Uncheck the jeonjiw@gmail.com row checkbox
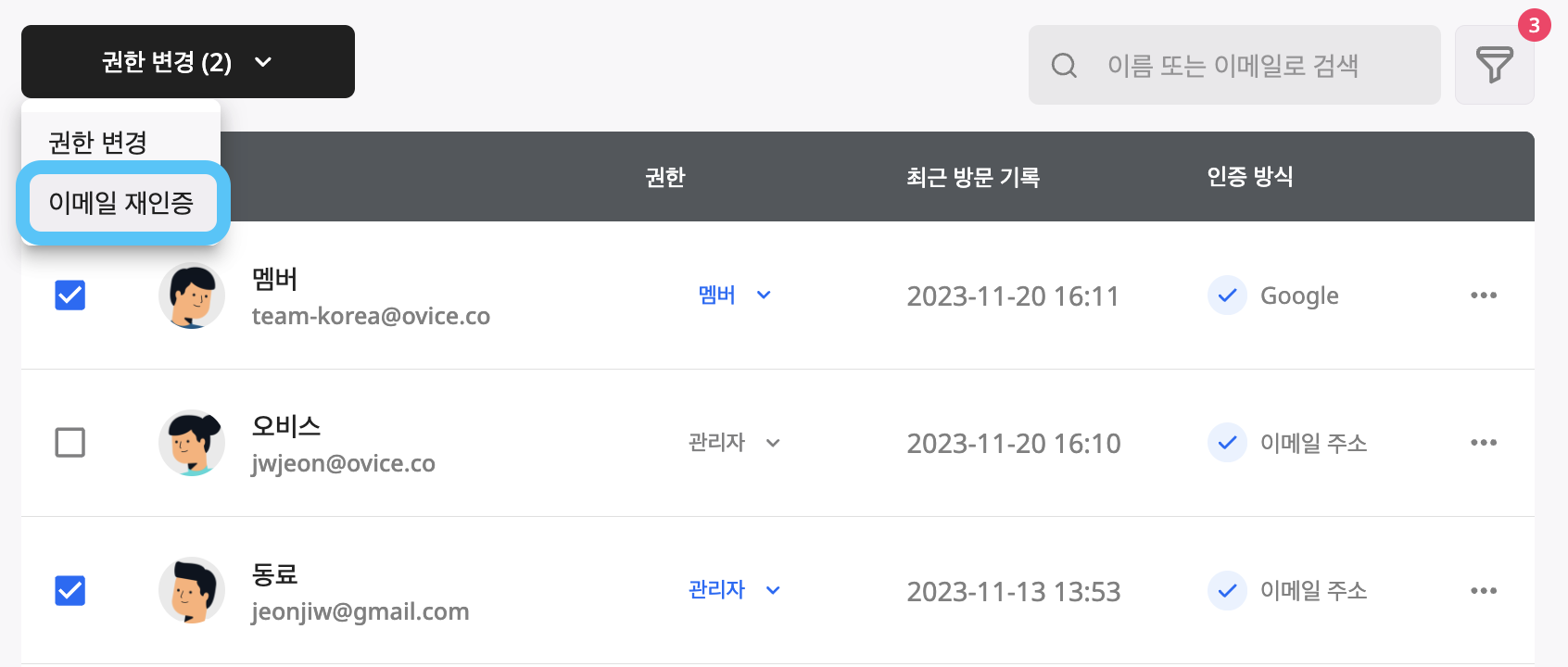 (x=70, y=590)
